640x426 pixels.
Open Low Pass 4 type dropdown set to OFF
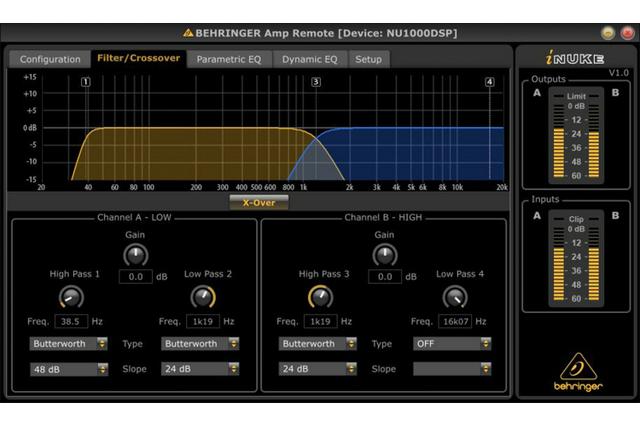point(452,343)
